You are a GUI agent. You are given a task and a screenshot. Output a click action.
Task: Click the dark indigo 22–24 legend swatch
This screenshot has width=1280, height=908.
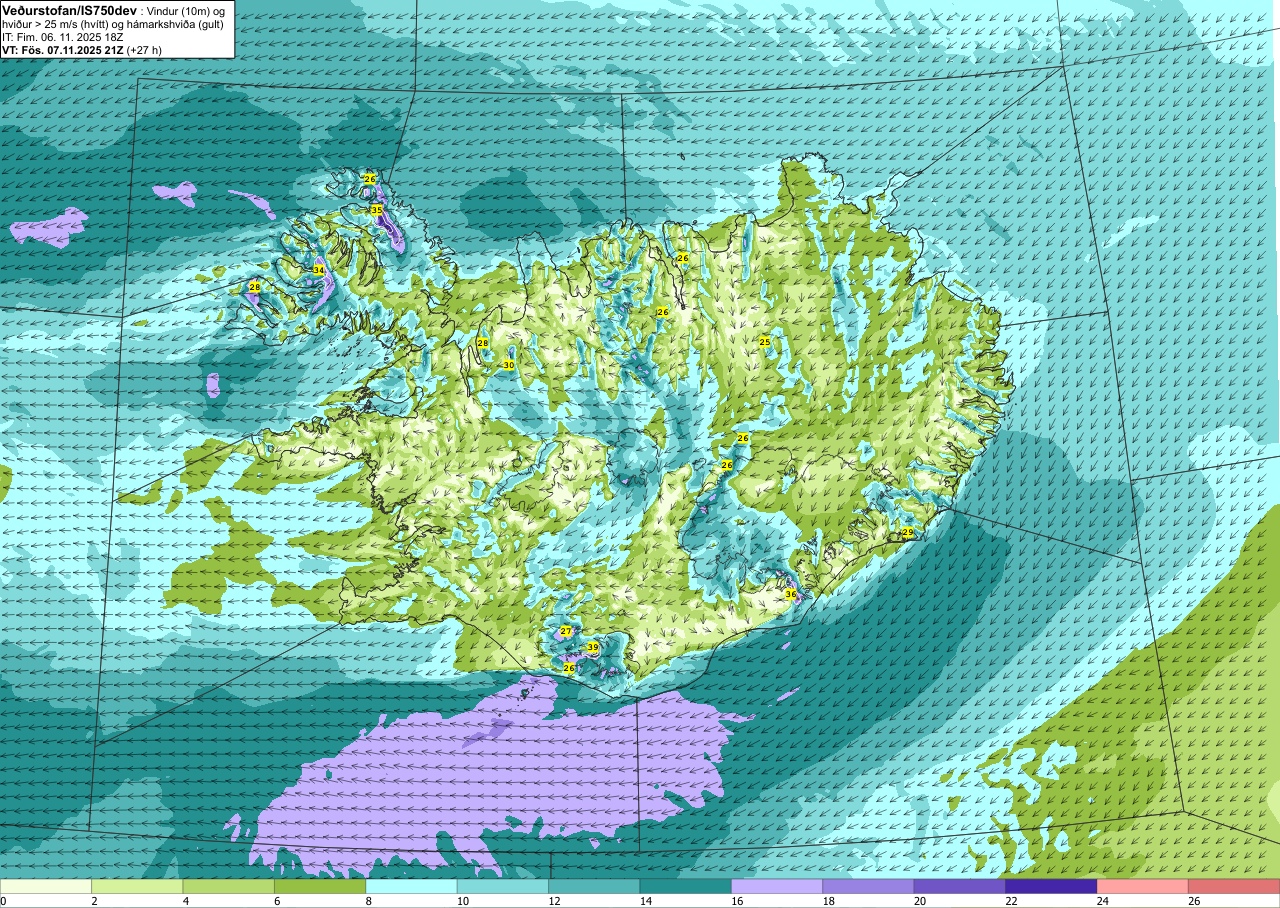point(1051,886)
